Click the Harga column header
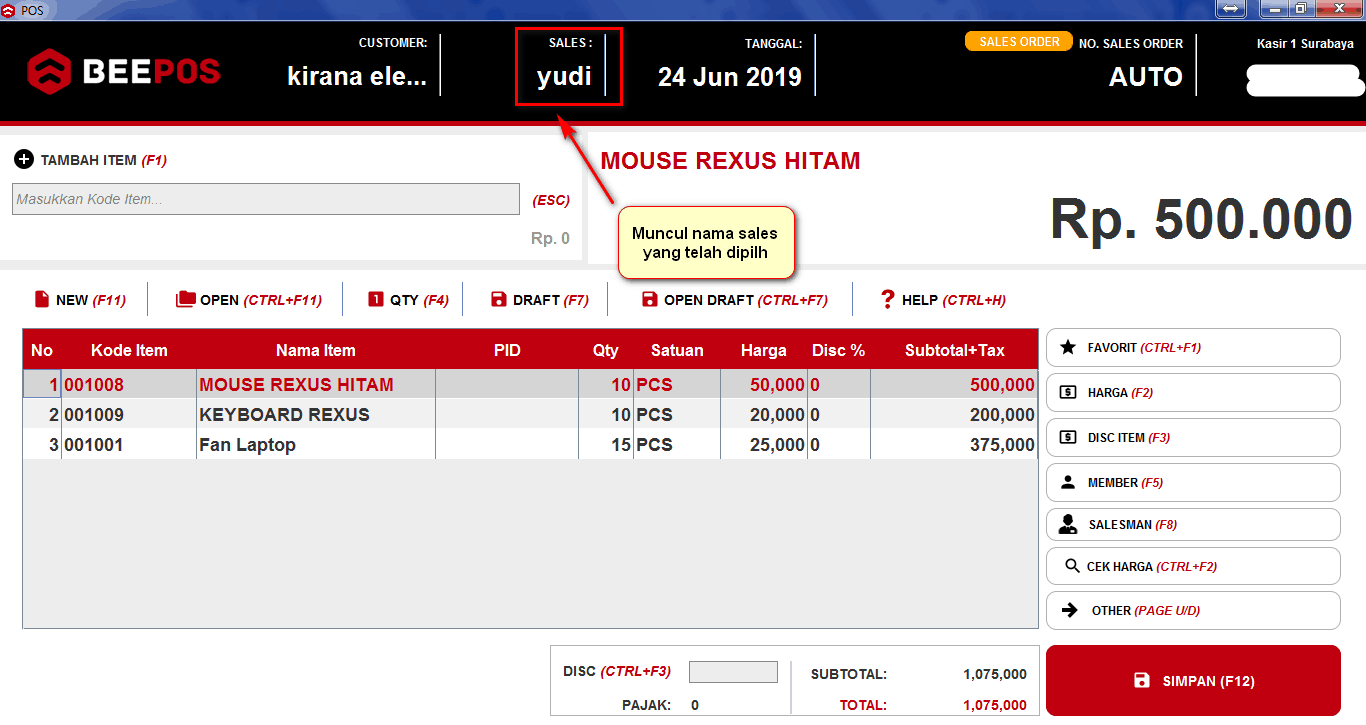This screenshot has width=1366, height=725. pyautogui.click(x=764, y=350)
